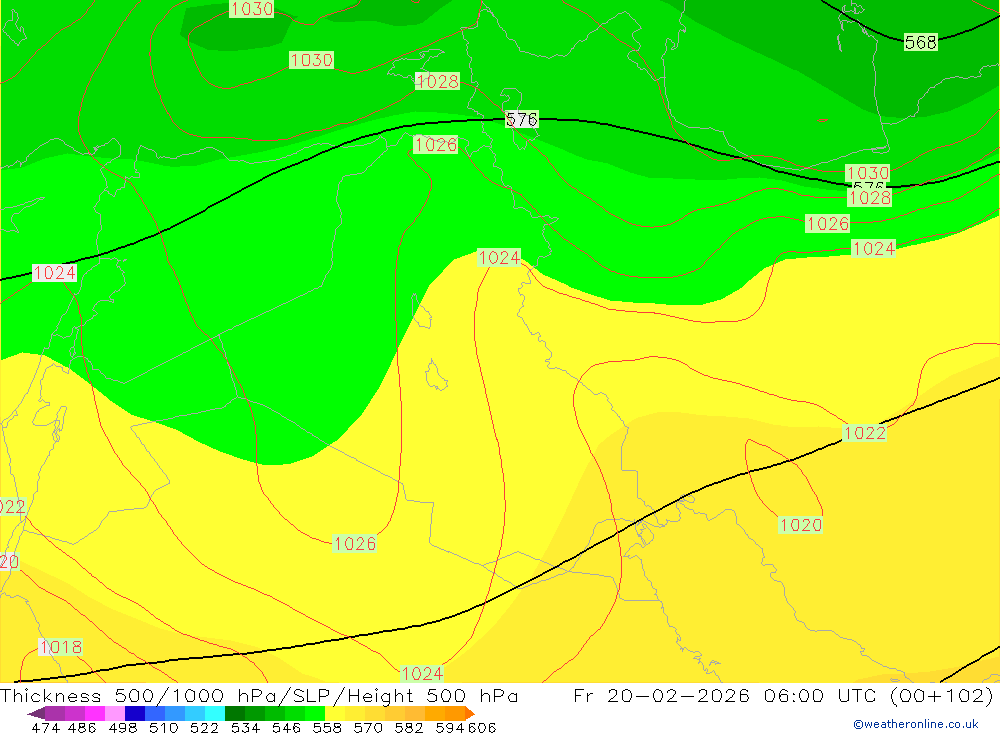This screenshot has height=733, width=1000.
Task: Click the 1022 isobar label on the right
Action: (x=865, y=433)
